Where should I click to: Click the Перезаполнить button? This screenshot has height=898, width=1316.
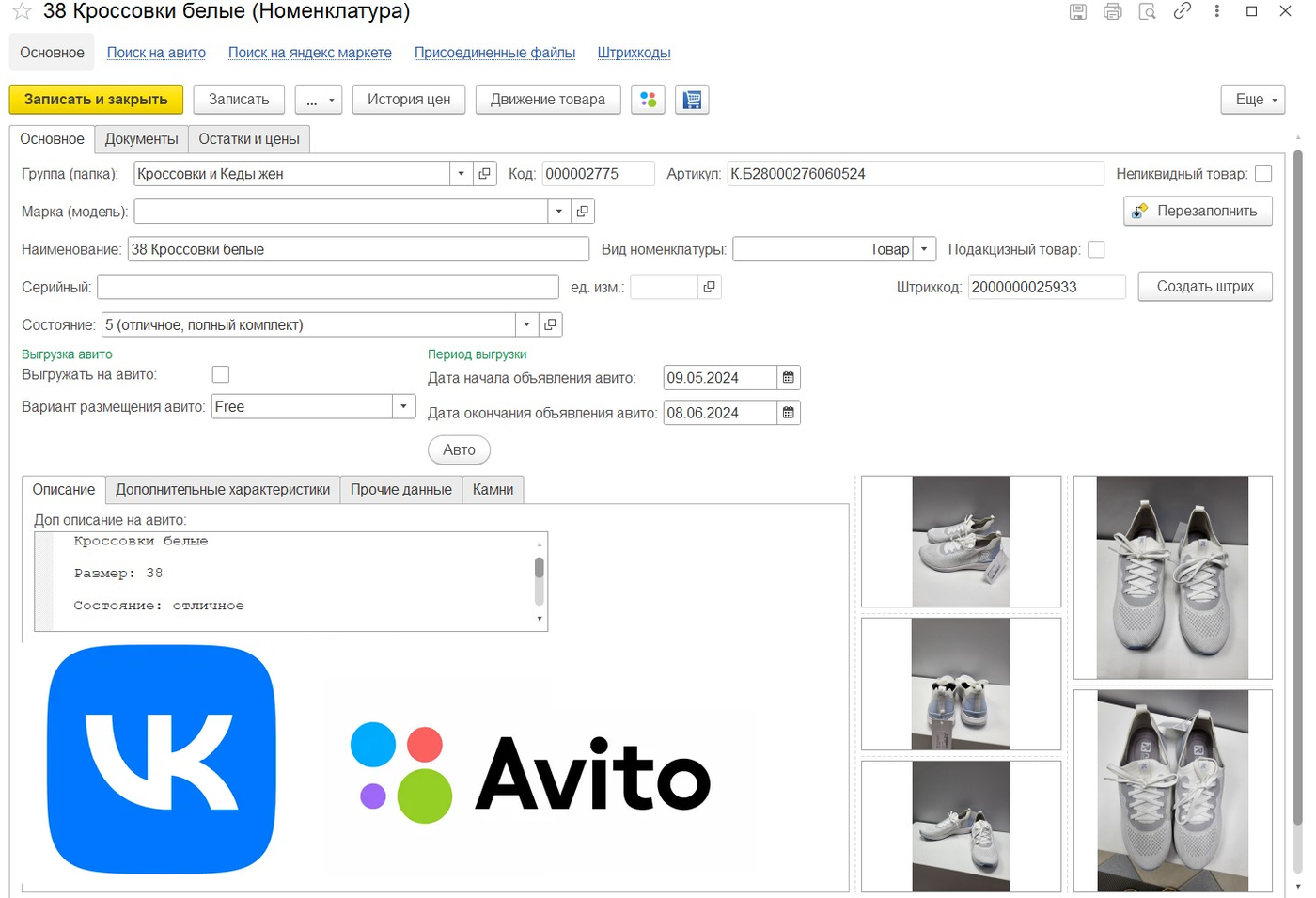pos(1198,211)
